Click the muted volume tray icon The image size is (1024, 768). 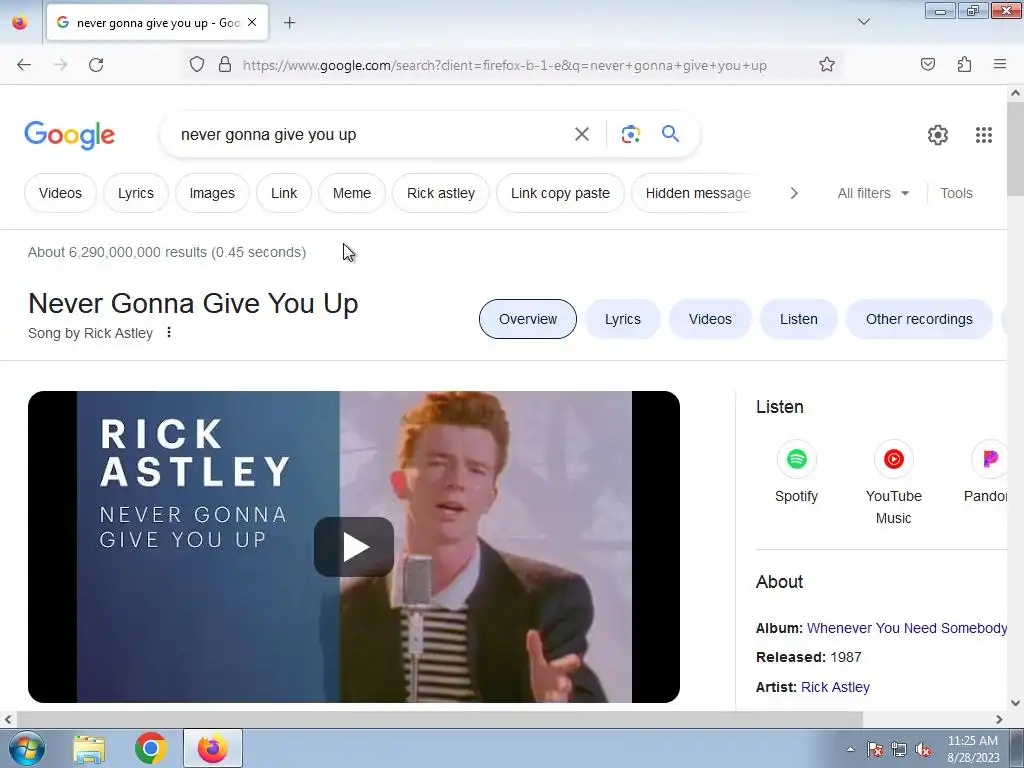click(x=923, y=749)
